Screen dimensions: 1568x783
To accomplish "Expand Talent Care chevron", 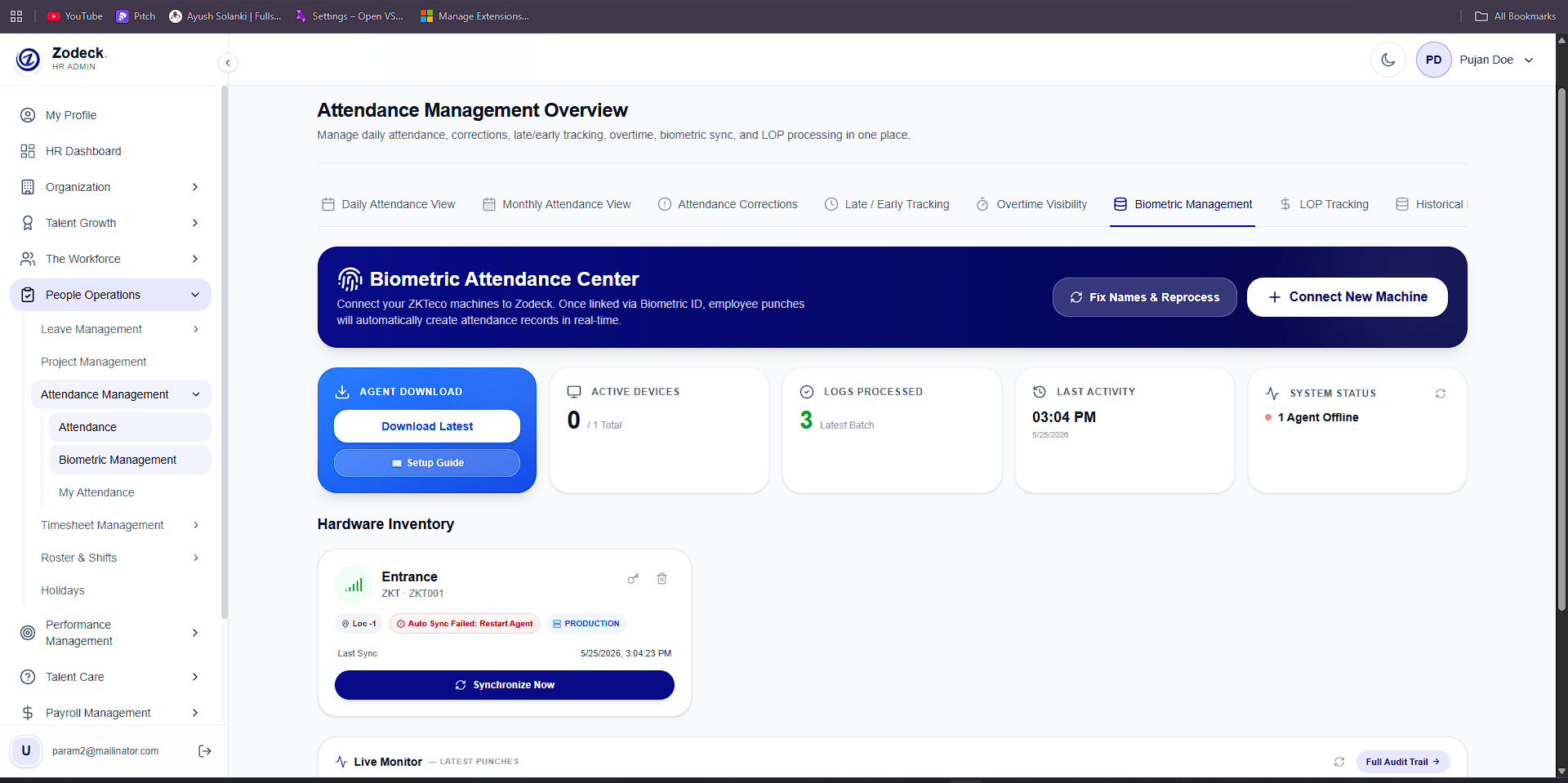I will (x=195, y=677).
